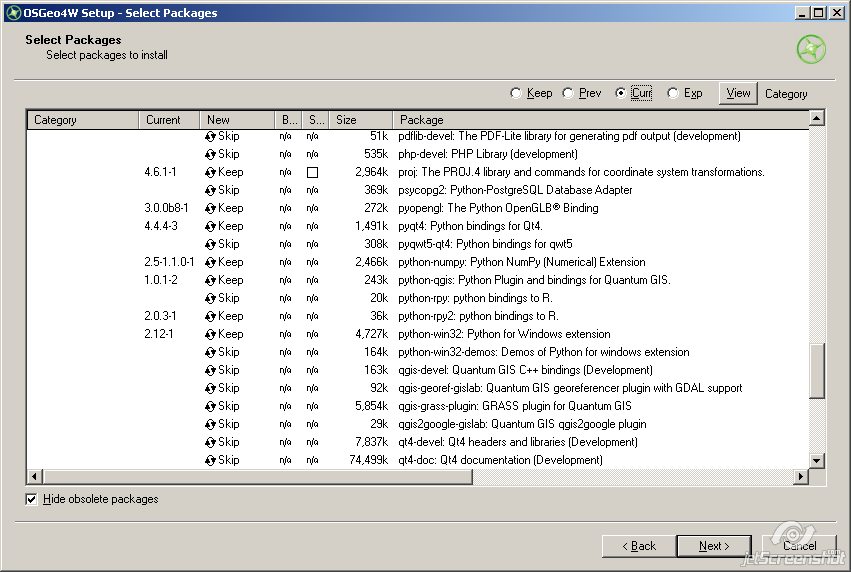The height and width of the screenshot is (572, 851).
Task: Click the horizontal scrollbar thumb
Action: pos(257,476)
